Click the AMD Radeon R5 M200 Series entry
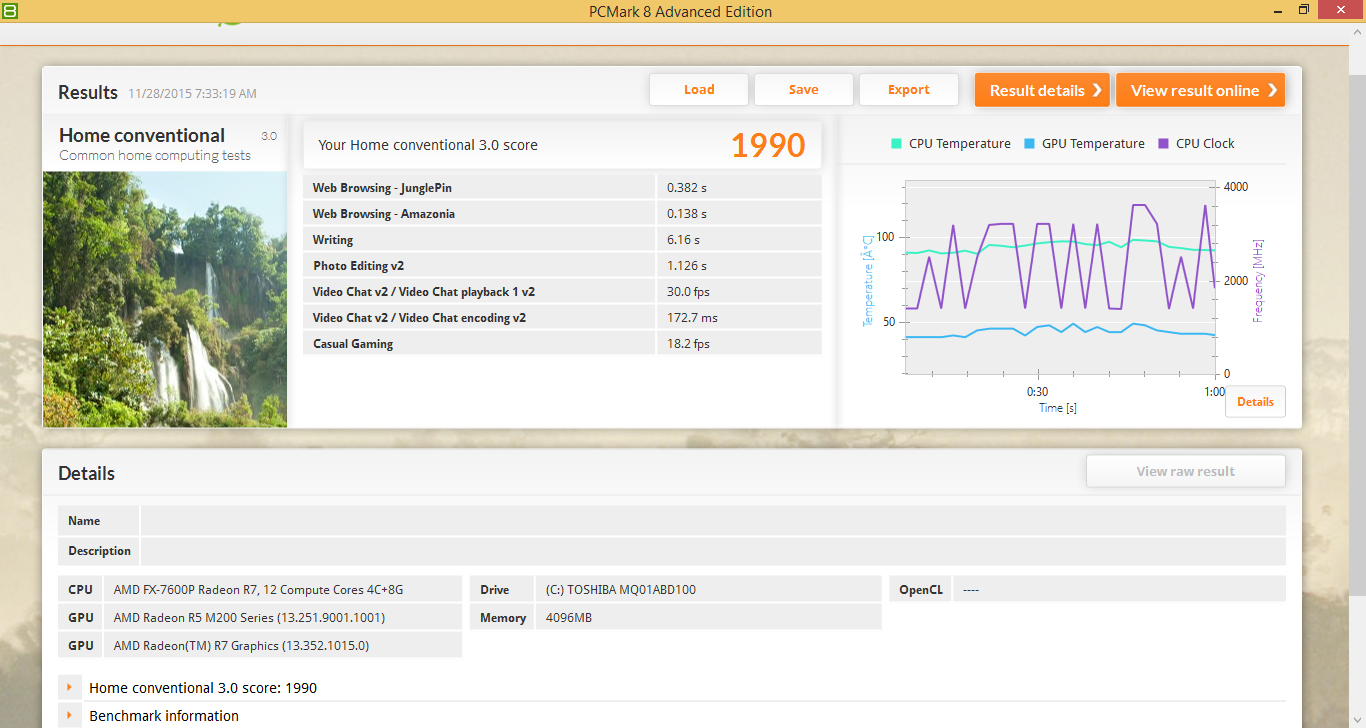 coord(283,618)
